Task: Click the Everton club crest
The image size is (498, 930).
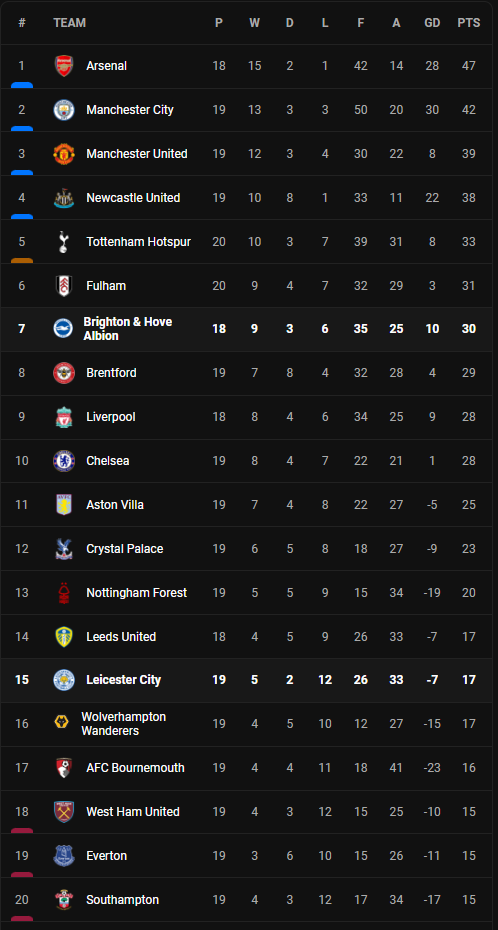Action: (63, 856)
